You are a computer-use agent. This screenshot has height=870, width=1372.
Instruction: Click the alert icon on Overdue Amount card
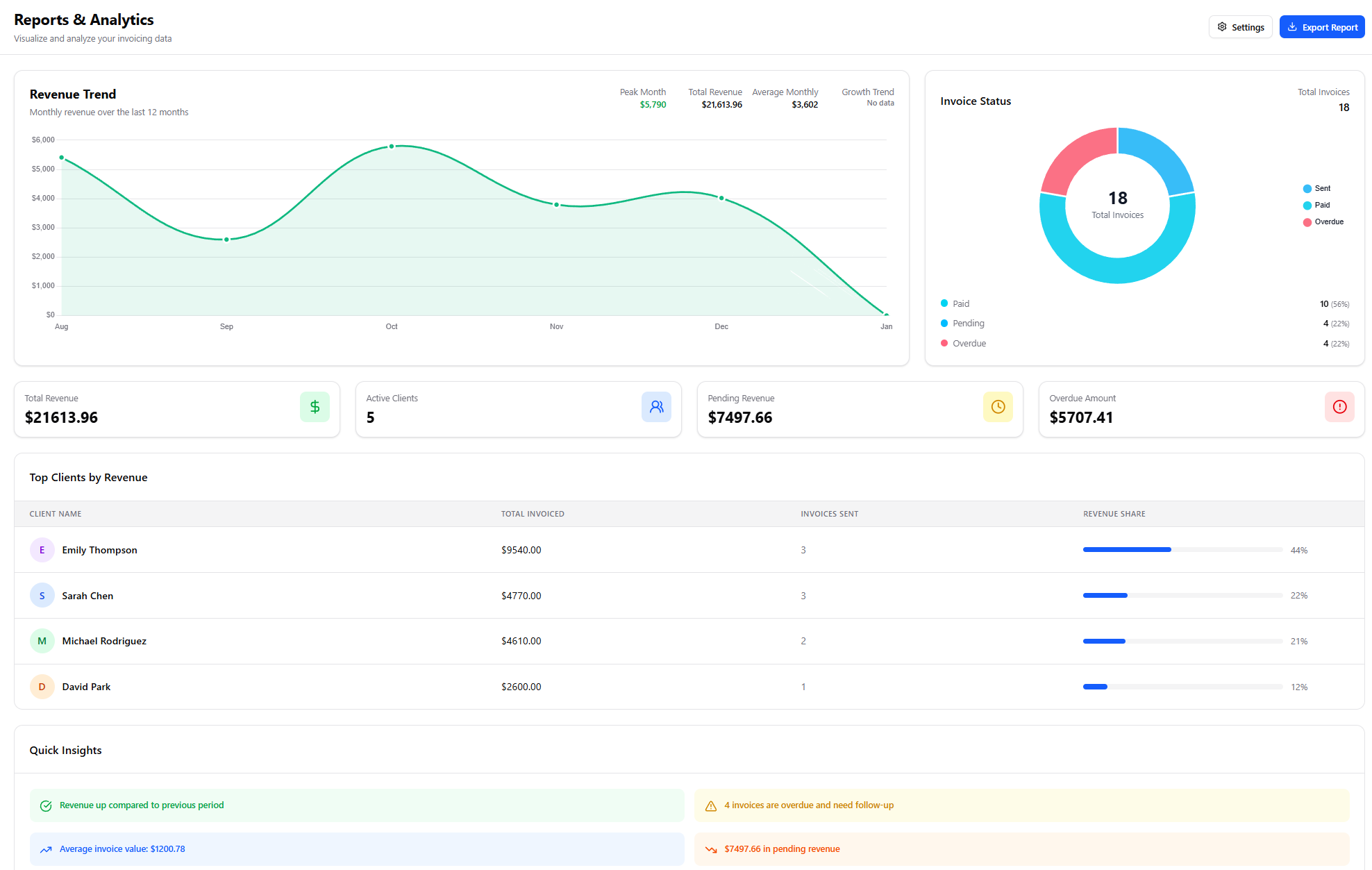click(1339, 407)
